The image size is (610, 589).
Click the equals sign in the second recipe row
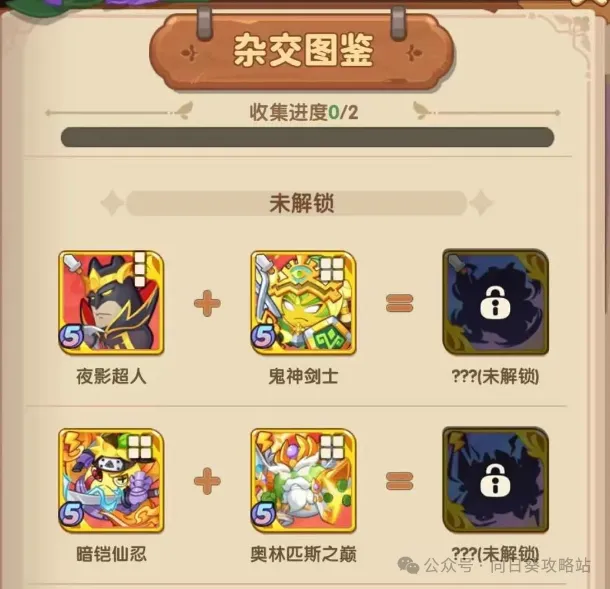(400, 481)
